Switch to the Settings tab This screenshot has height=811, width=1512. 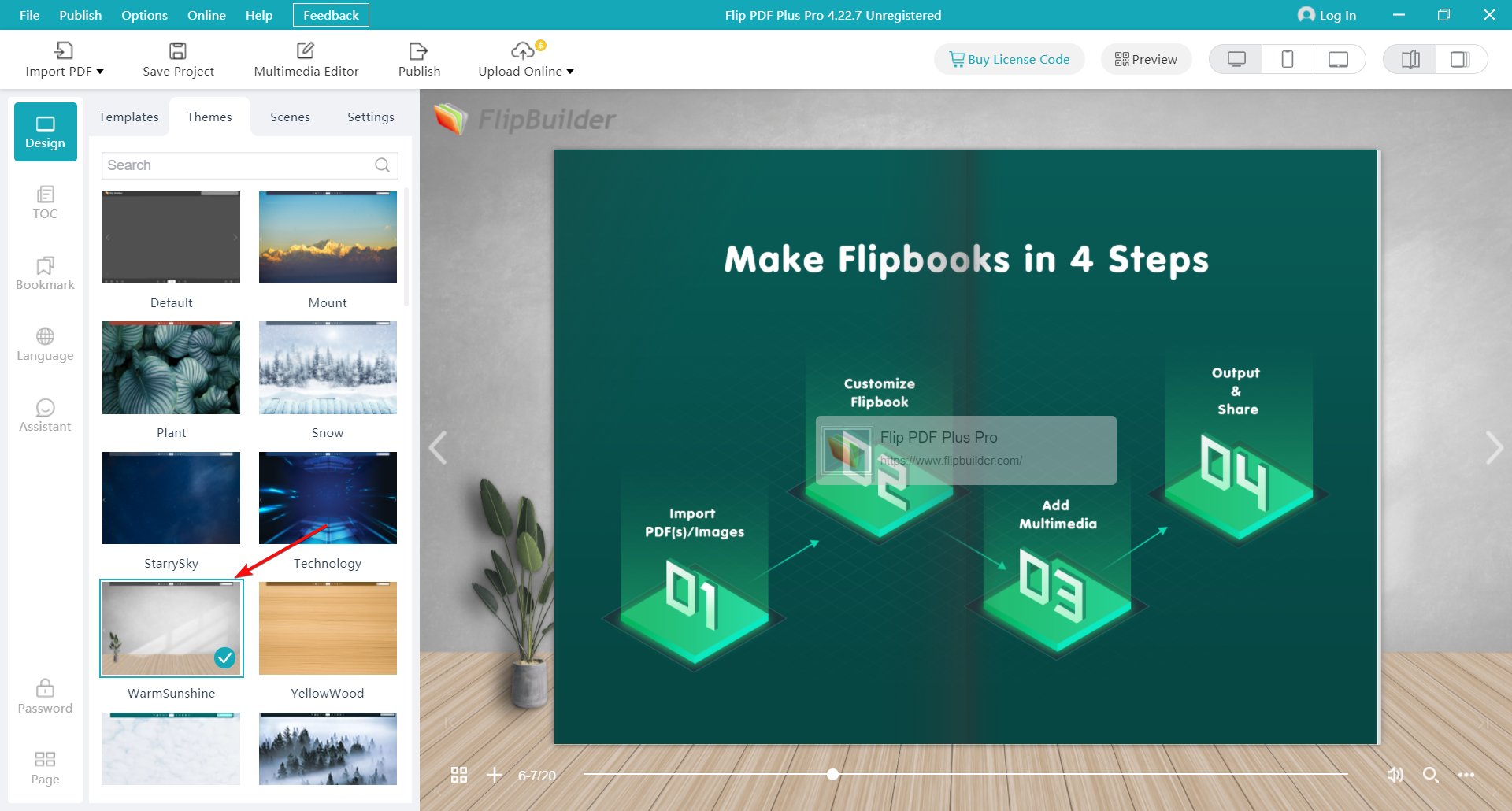tap(370, 117)
